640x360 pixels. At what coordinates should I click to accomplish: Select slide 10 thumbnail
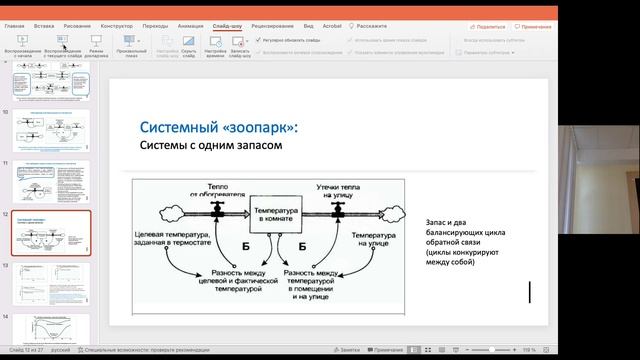point(51,131)
